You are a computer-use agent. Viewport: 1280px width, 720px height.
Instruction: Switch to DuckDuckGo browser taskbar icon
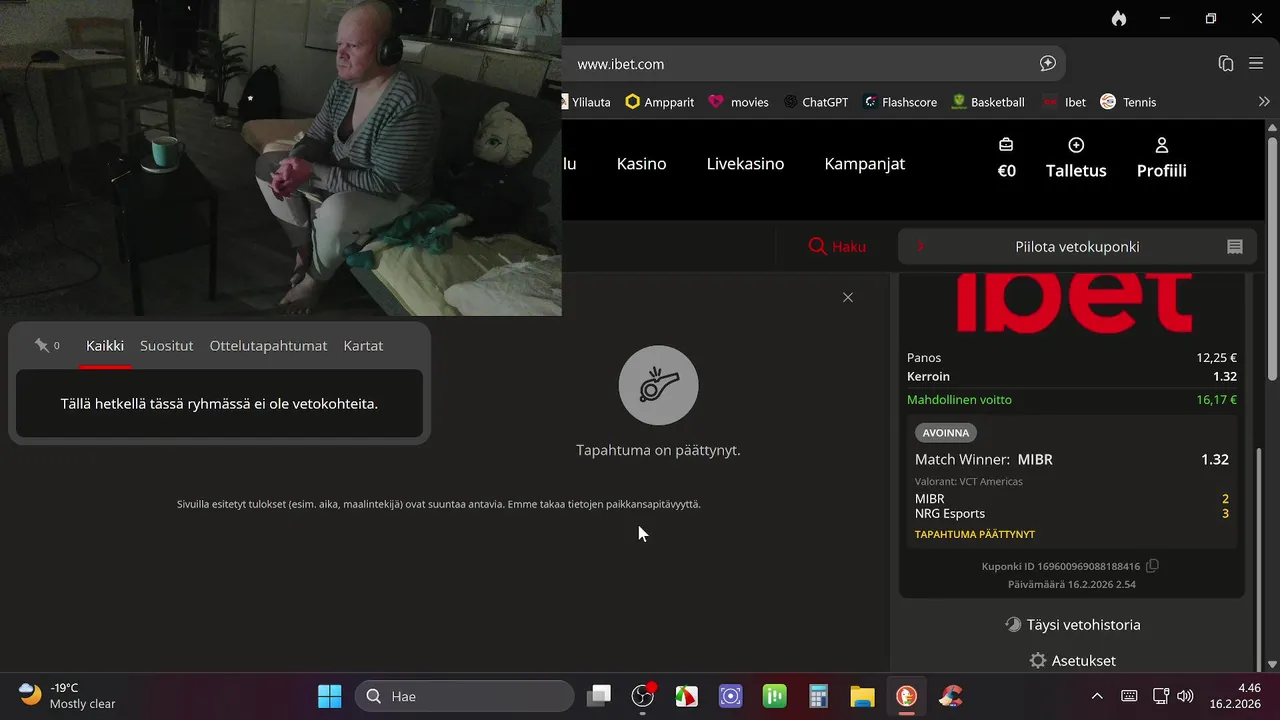coord(907,696)
